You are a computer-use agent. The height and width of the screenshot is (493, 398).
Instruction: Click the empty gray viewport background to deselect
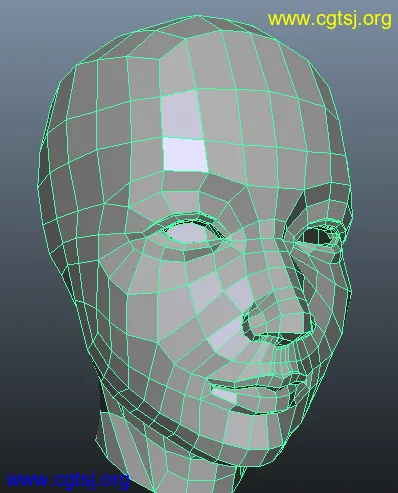point(27,67)
